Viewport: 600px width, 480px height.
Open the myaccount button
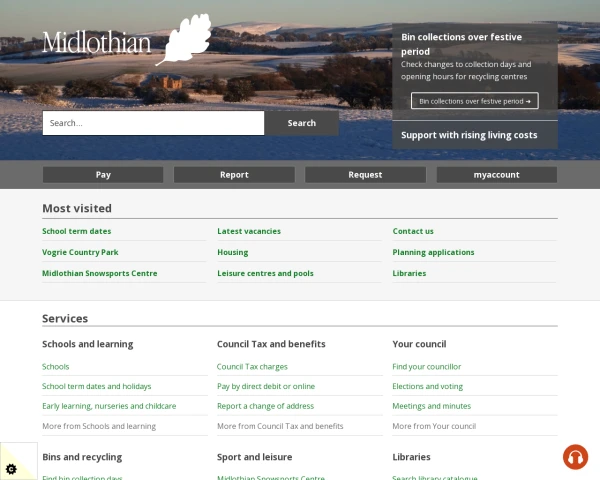497,175
